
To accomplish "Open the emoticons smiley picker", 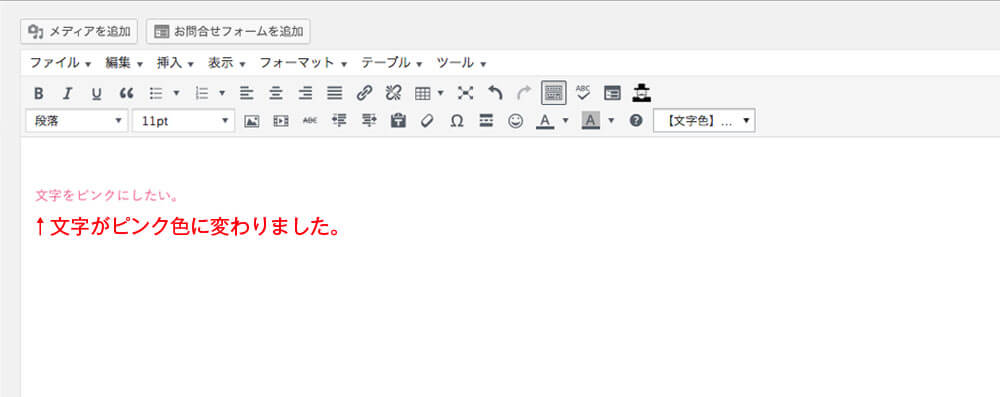I will 515,121.
